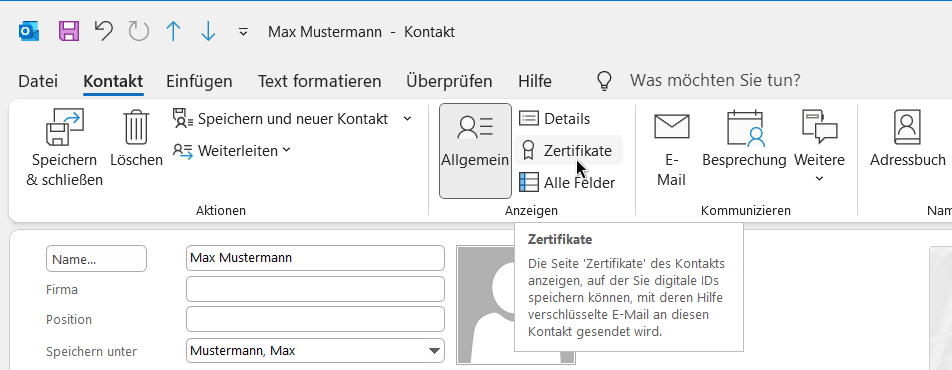Screen dimensions: 952x370
Task: Go to next item with the down arrow
Action: tap(208, 32)
